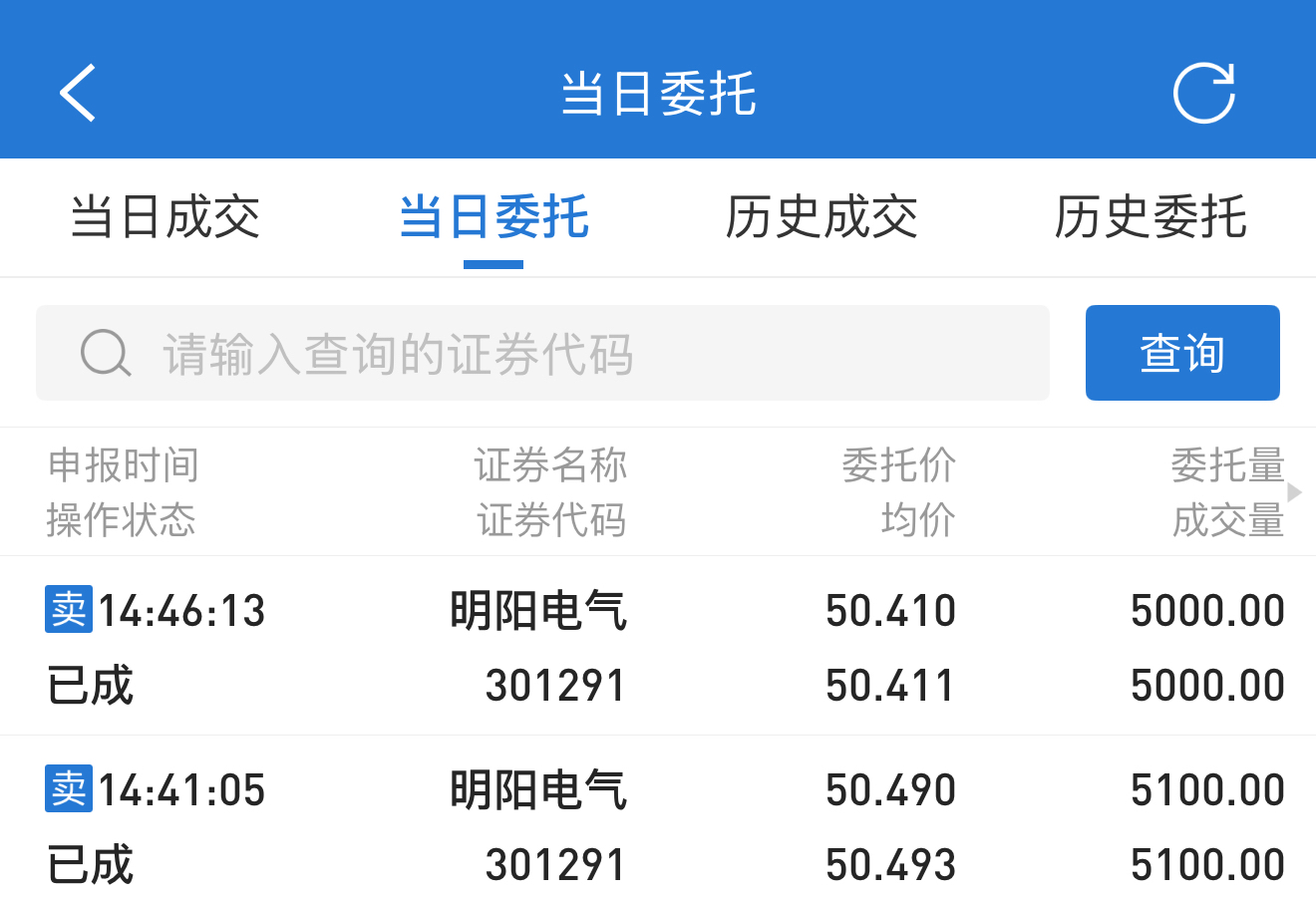Expand more columns with the right arrow
This screenshot has height=900, width=1316.
(1295, 491)
